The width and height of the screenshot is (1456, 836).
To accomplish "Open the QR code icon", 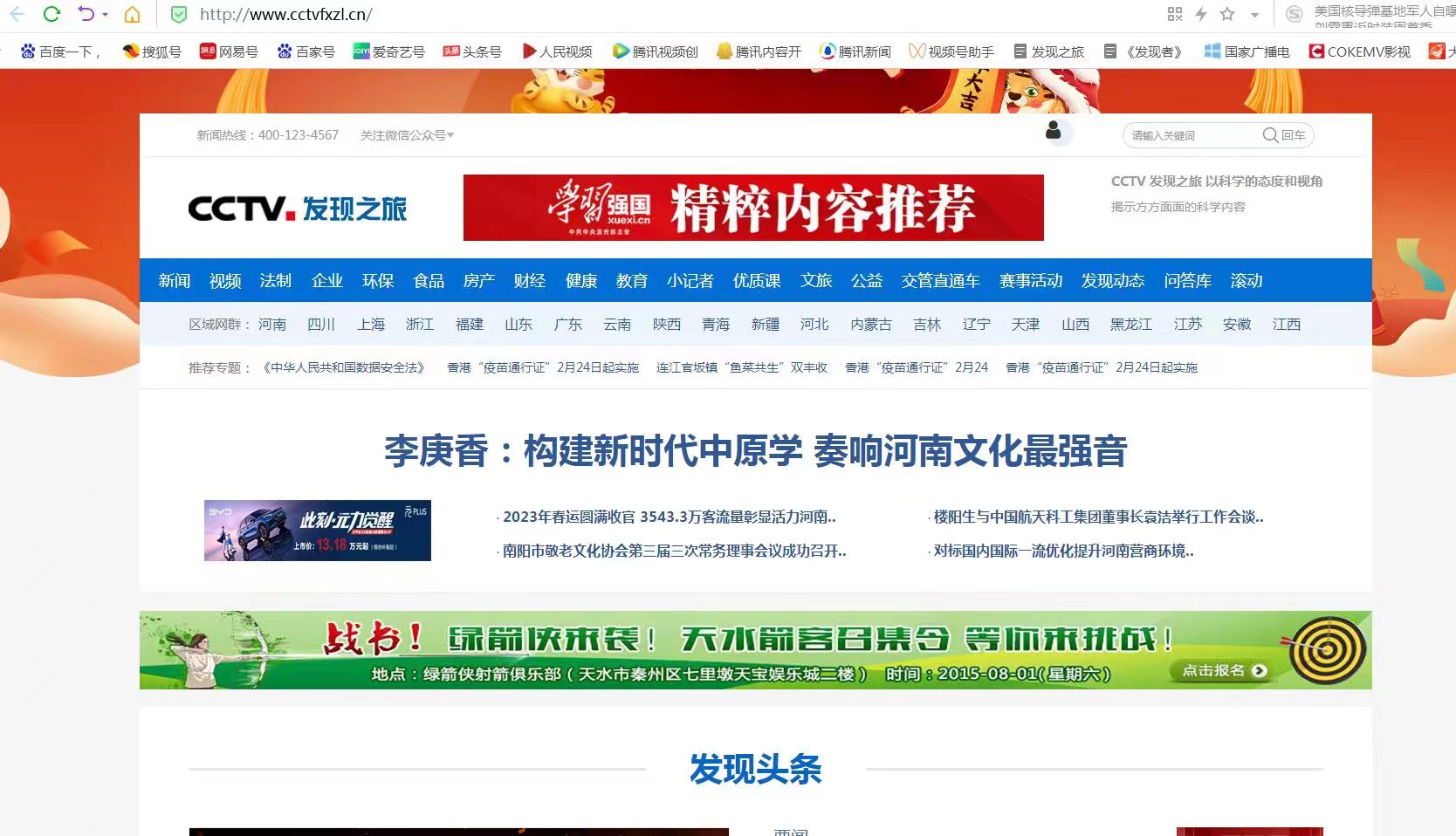I will coord(1175,14).
